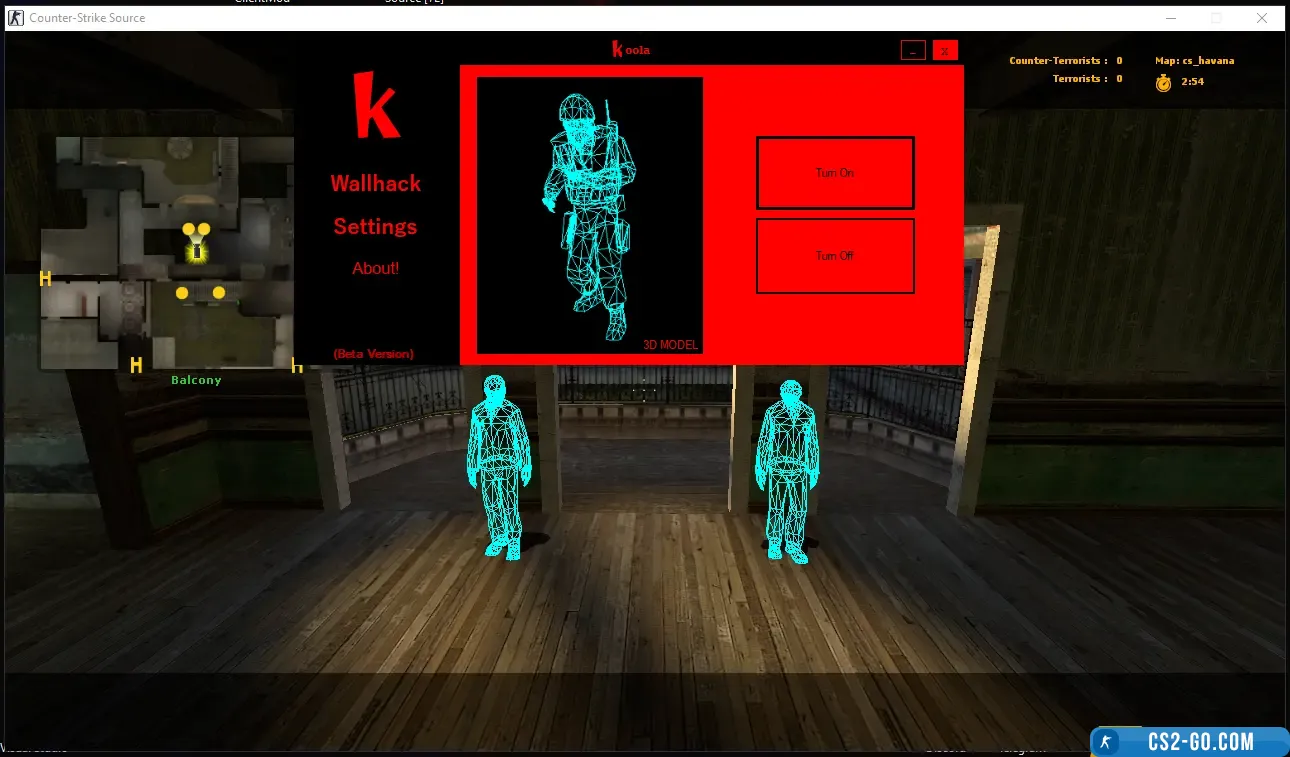
Task: Close the Koola panel with the x button
Action: point(944,50)
